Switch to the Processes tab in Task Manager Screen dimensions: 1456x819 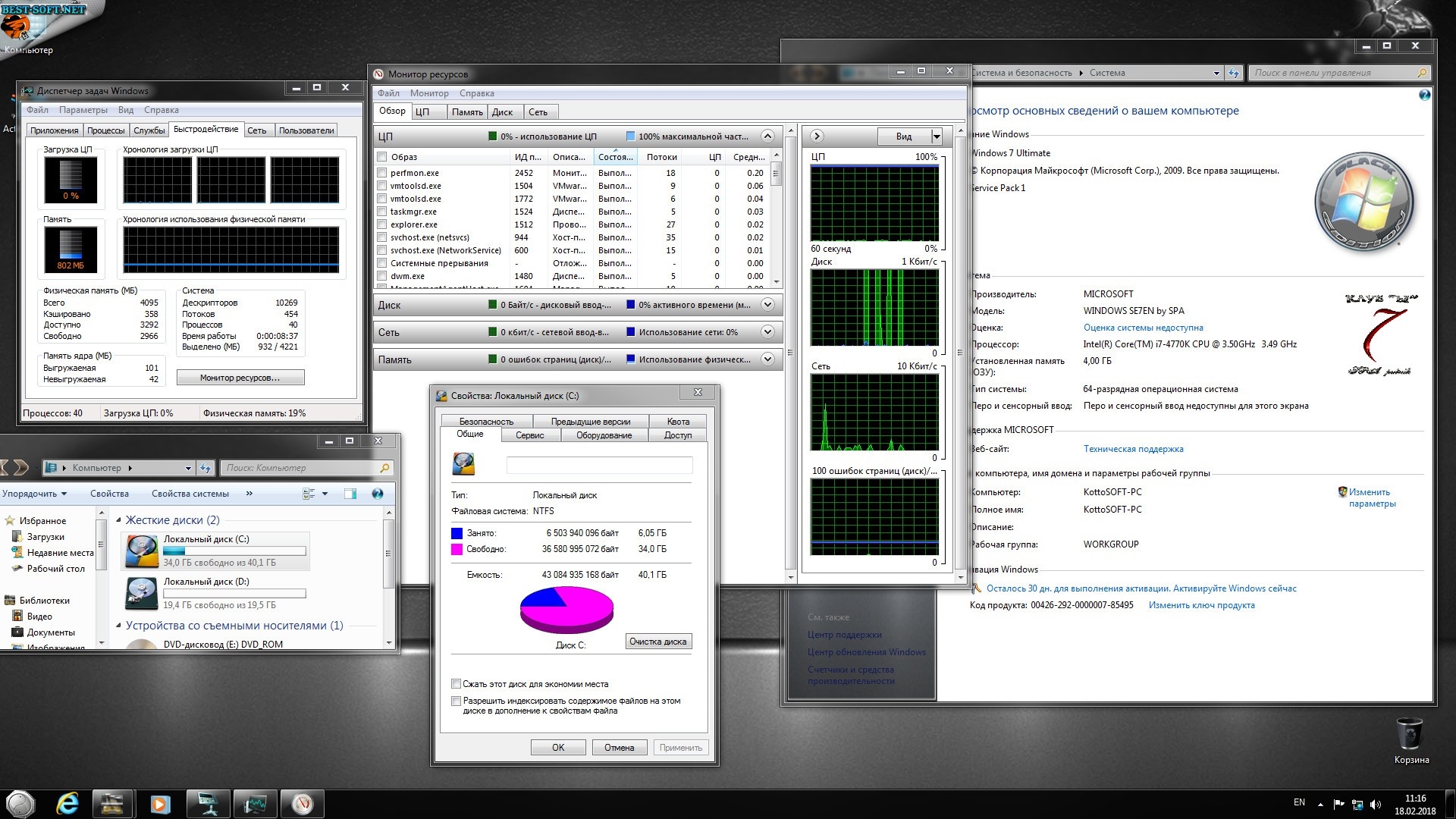coord(105,130)
